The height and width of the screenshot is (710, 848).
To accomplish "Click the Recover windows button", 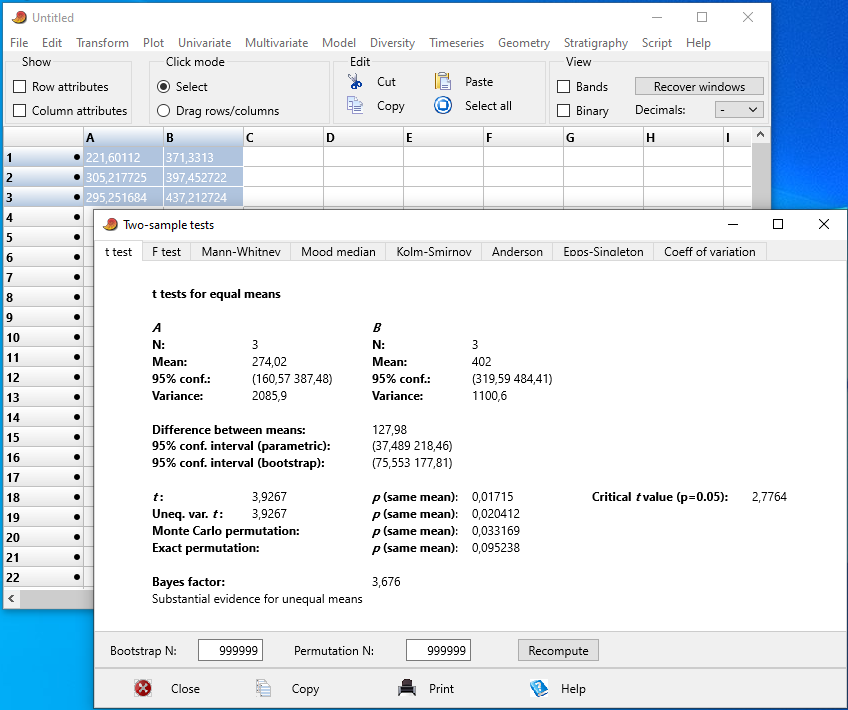I will coord(699,87).
